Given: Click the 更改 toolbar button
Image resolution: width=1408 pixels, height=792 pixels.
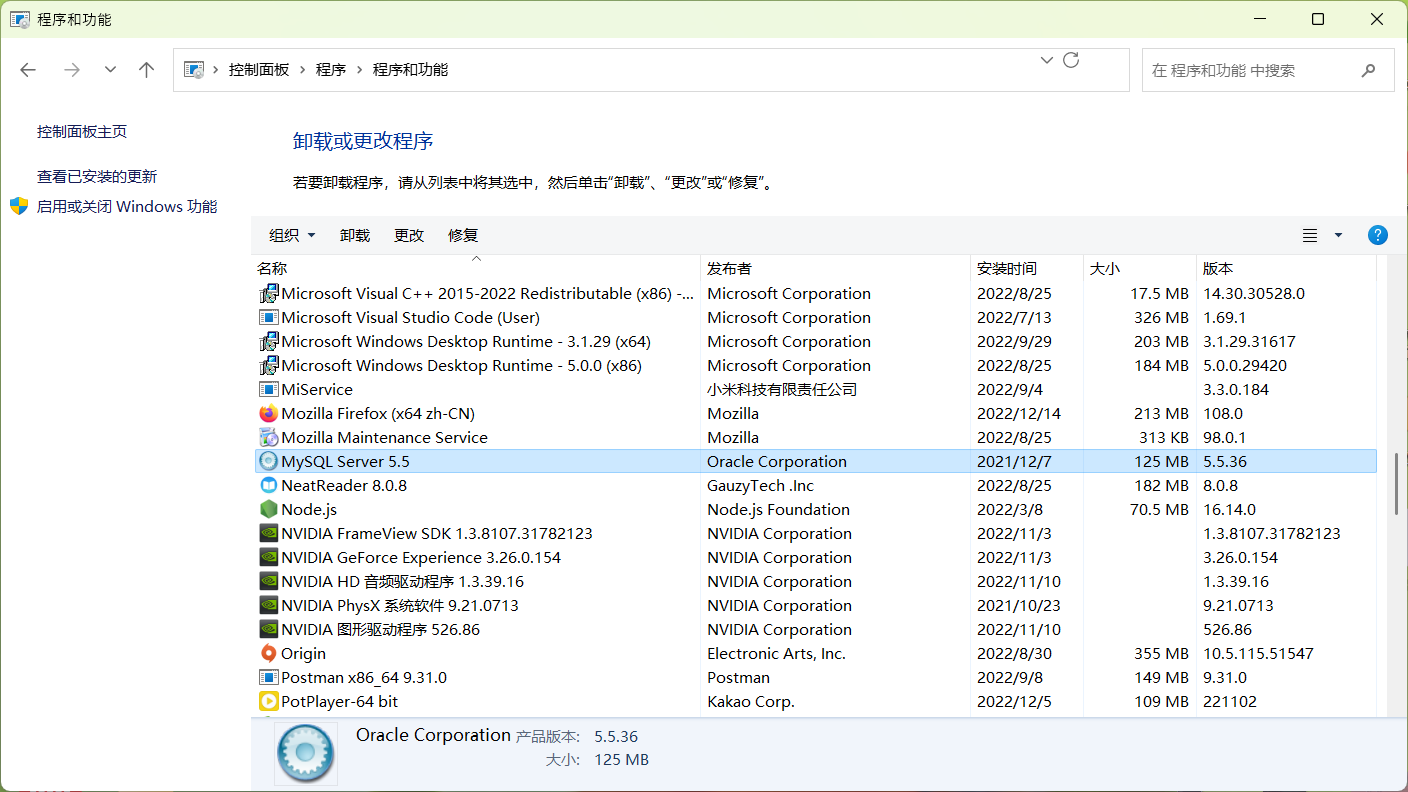Looking at the screenshot, I should (409, 235).
